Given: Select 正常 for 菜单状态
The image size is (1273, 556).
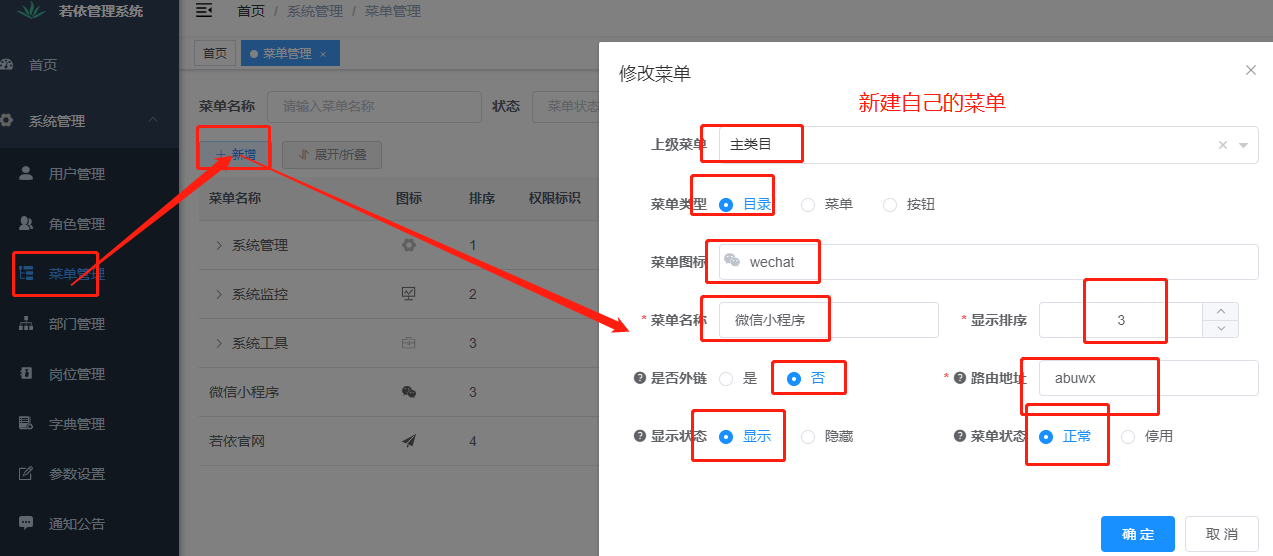Looking at the screenshot, I should coord(1065,437).
